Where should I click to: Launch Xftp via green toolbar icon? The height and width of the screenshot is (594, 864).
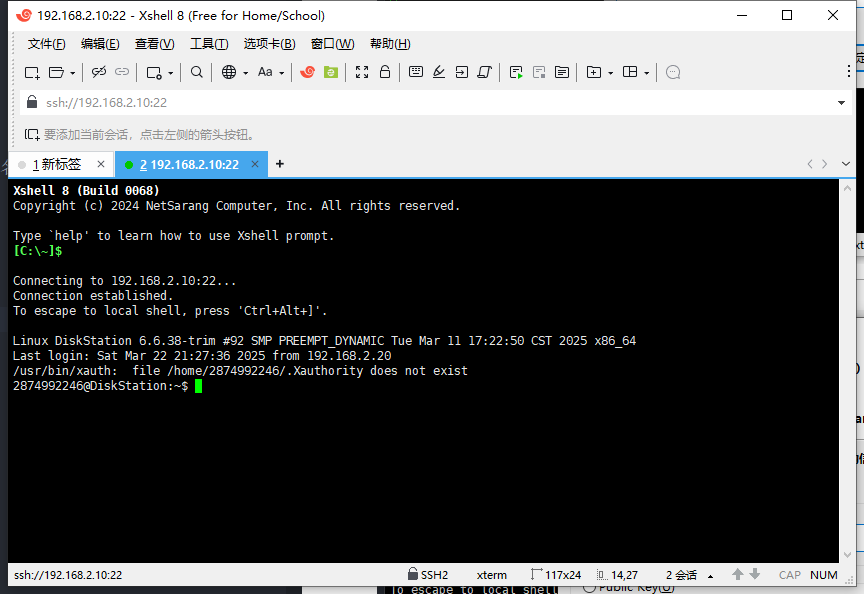tap(331, 72)
